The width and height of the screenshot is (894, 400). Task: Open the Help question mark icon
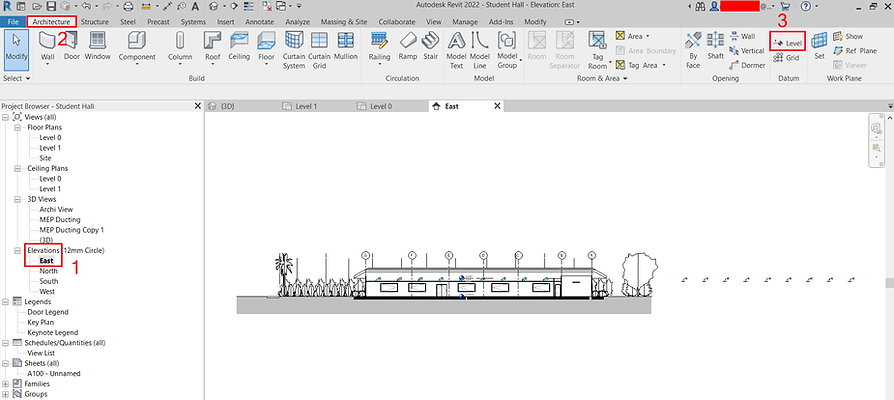click(806, 7)
